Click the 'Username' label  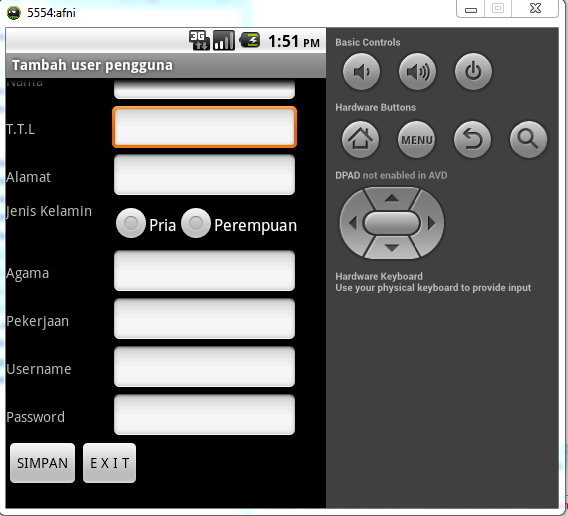(x=39, y=369)
